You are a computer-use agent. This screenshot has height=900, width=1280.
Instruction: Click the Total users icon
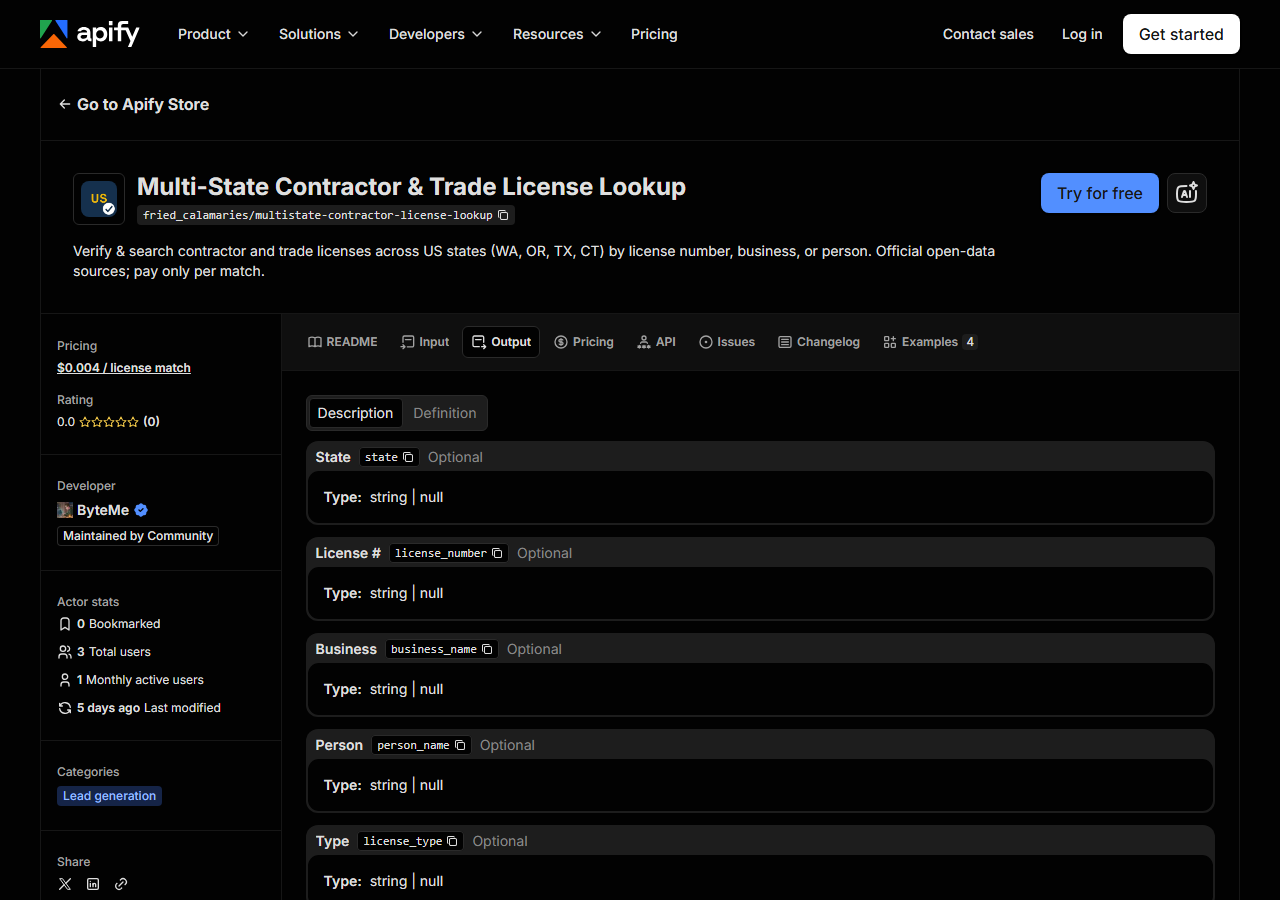(65, 652)
